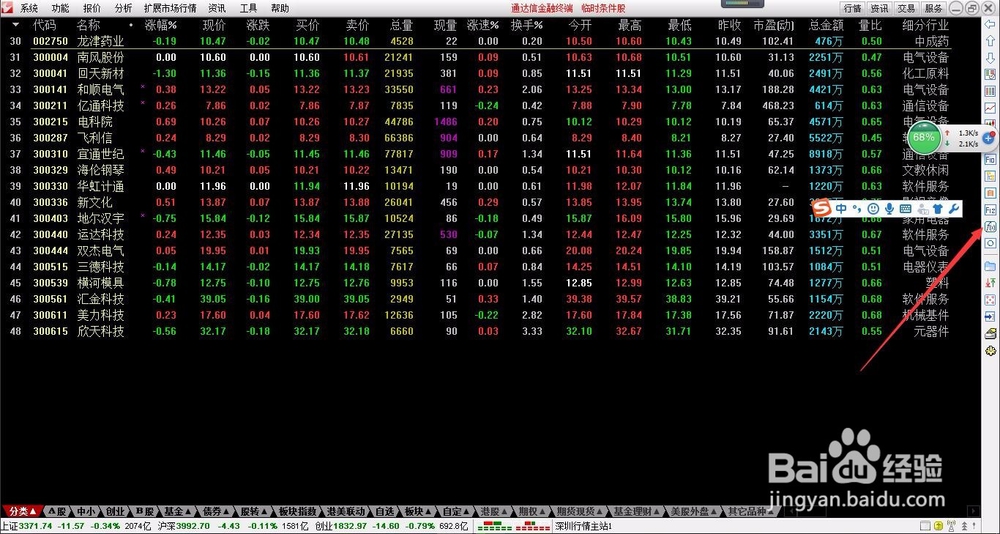The height and width of the screenshot is (534, 1000).
Task: Expand the 港股▲ tab menu
Action: (494, 512)
